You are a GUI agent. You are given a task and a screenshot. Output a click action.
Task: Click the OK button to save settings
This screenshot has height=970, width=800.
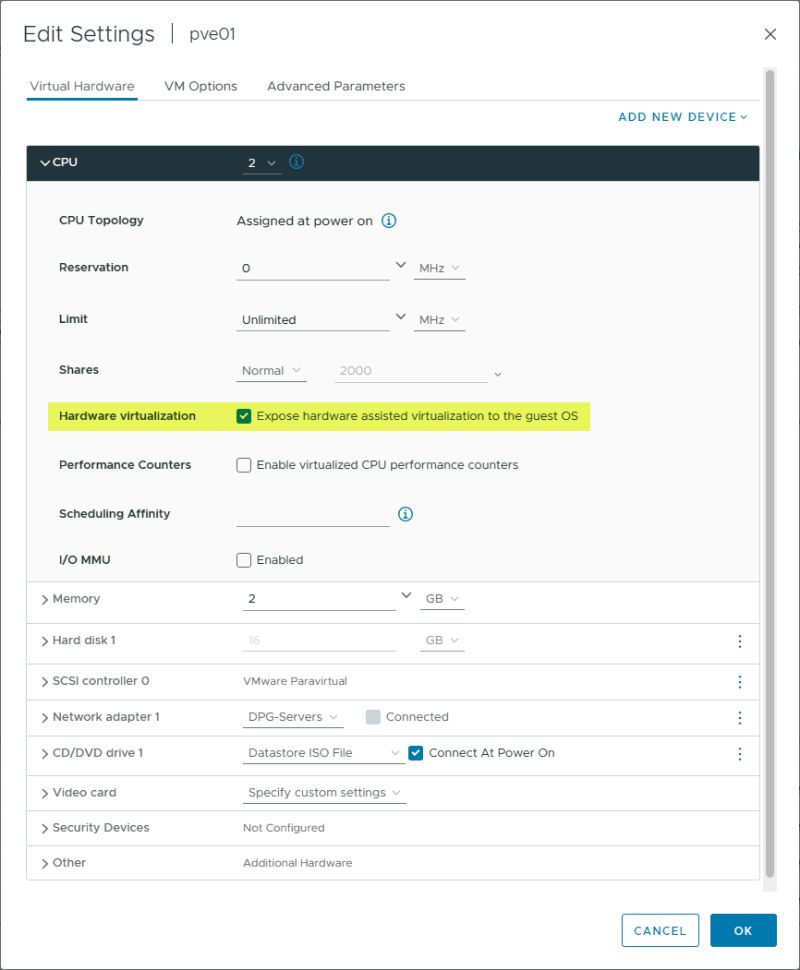point(743,930)
